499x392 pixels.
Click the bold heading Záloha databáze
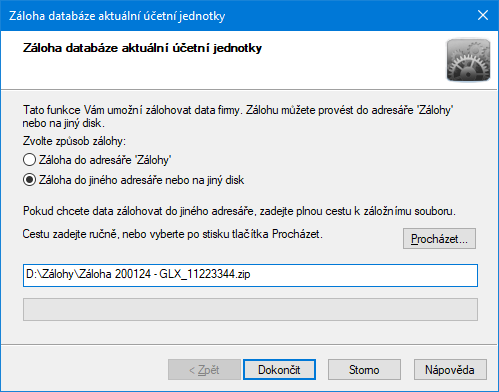coord(142,48)
